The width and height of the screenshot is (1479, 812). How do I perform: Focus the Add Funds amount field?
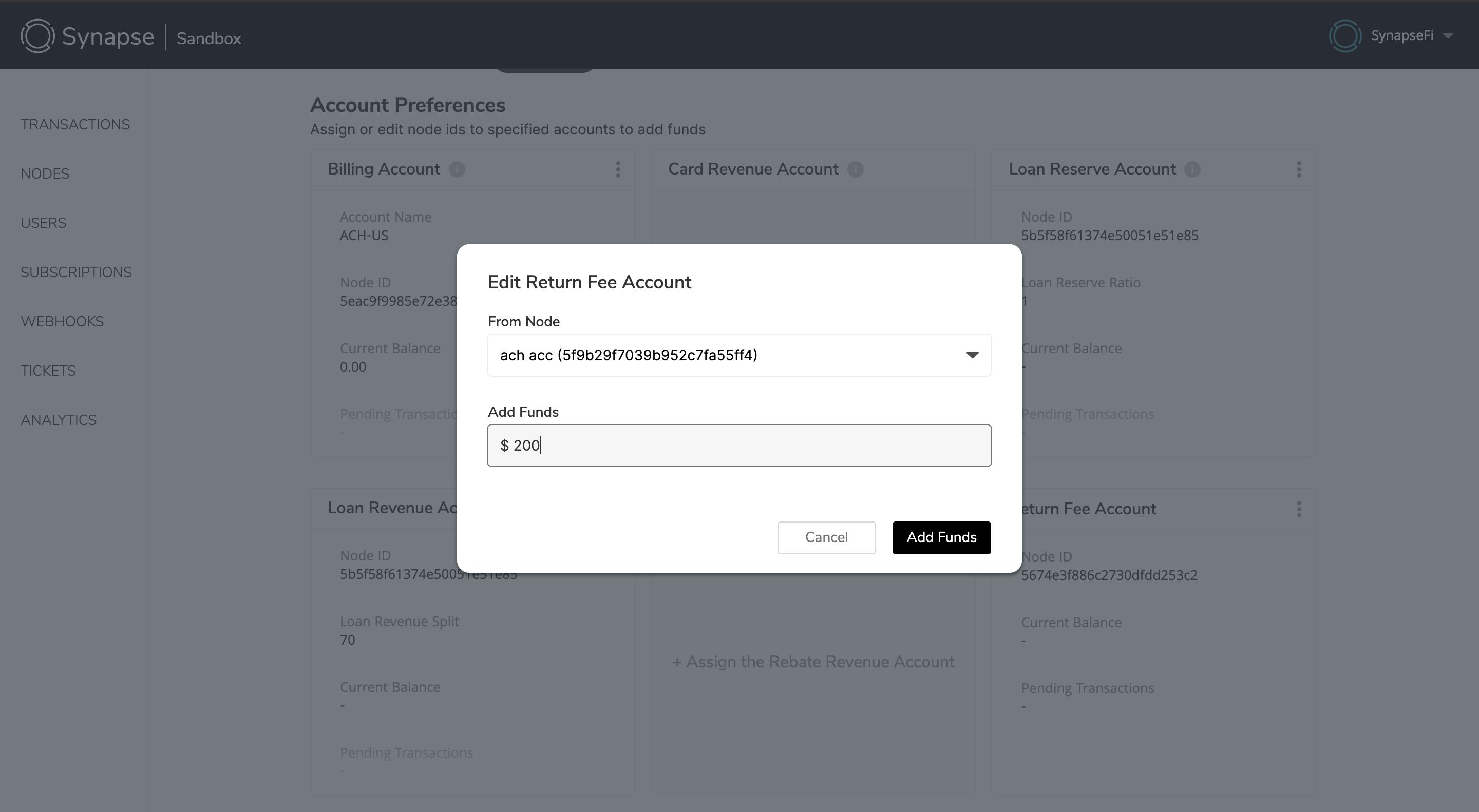(739, 446)
